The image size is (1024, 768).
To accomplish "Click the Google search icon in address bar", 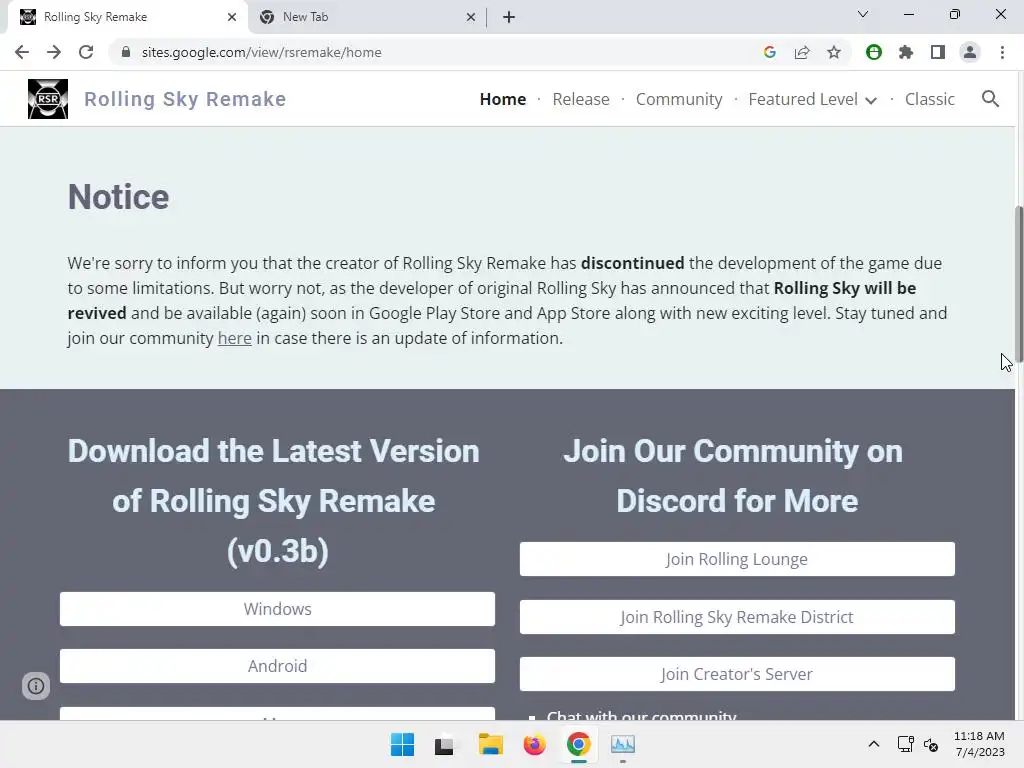I will pyautogui.click(x=769, y=52).
